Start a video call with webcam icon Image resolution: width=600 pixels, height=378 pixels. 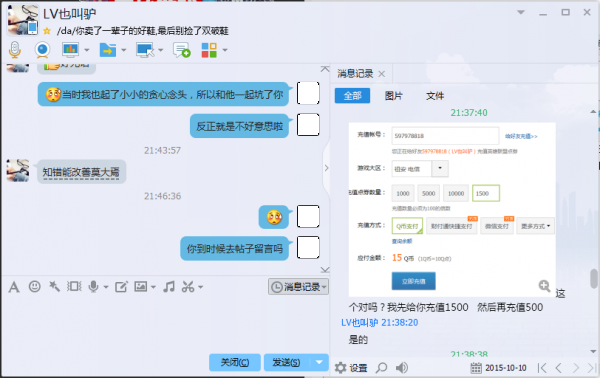click(42, 50)
